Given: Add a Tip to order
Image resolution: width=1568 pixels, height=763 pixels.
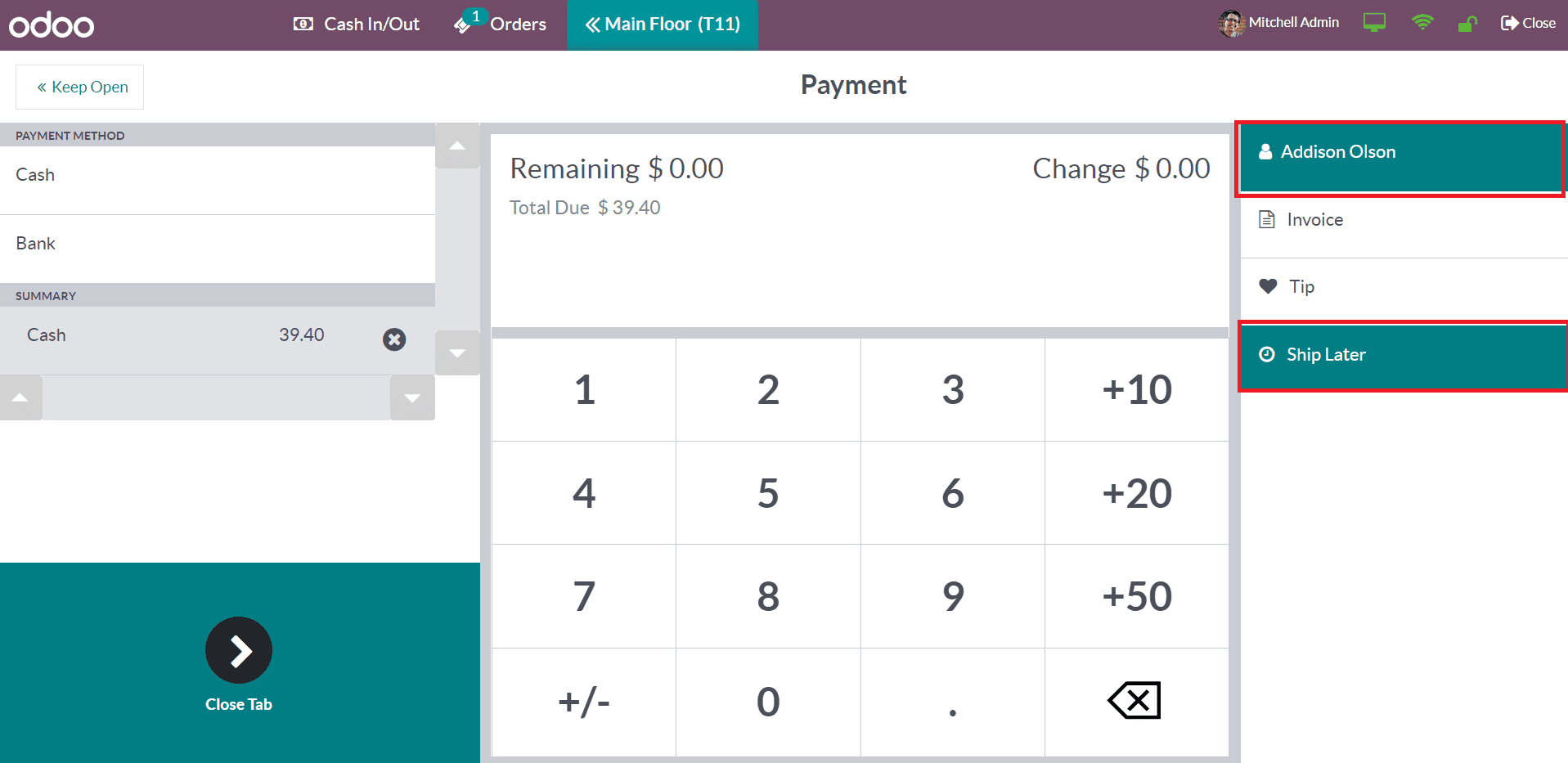Looking at the screenshot, I should click(1404, 287).
